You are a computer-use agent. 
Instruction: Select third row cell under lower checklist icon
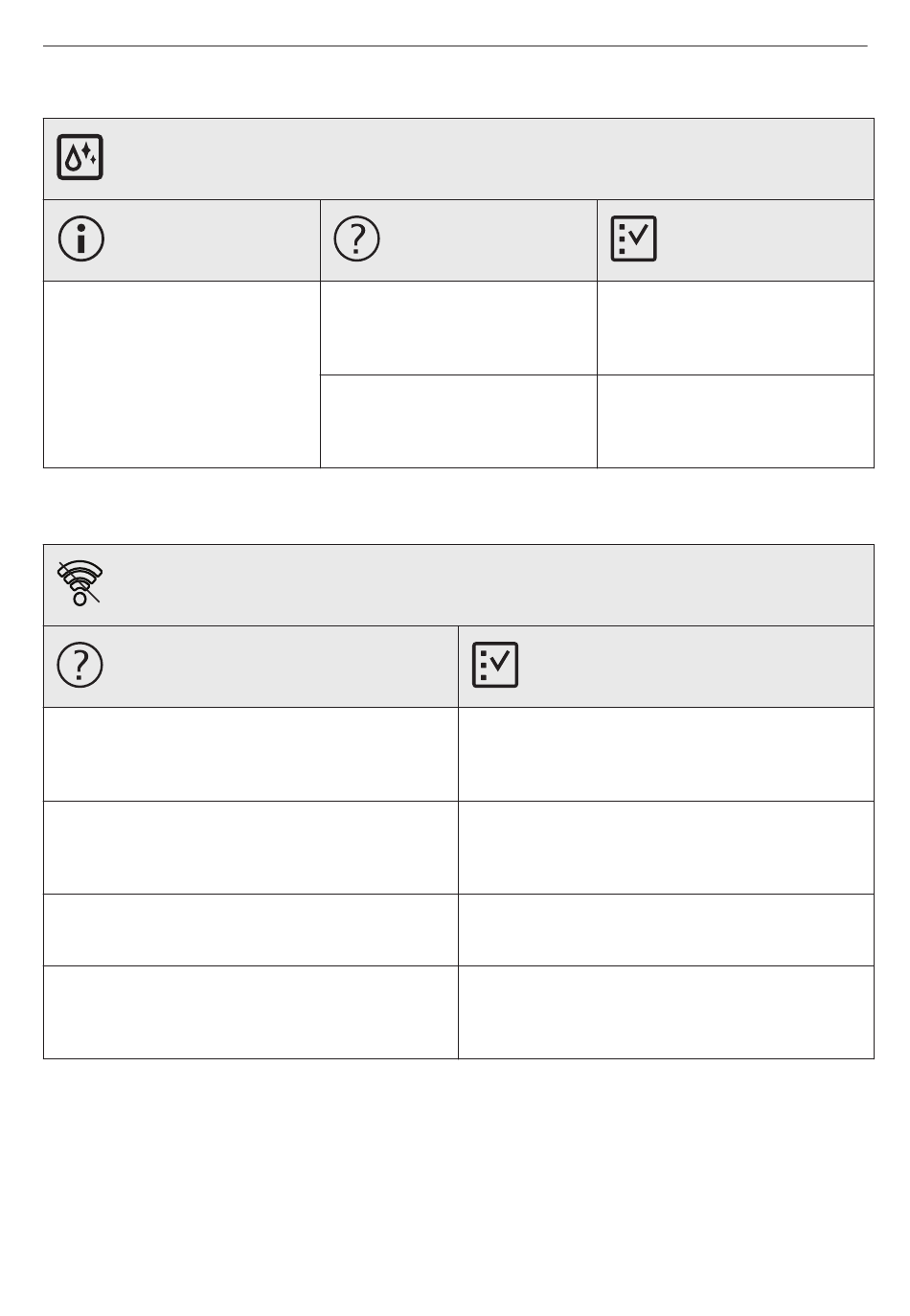coord(666,930)
